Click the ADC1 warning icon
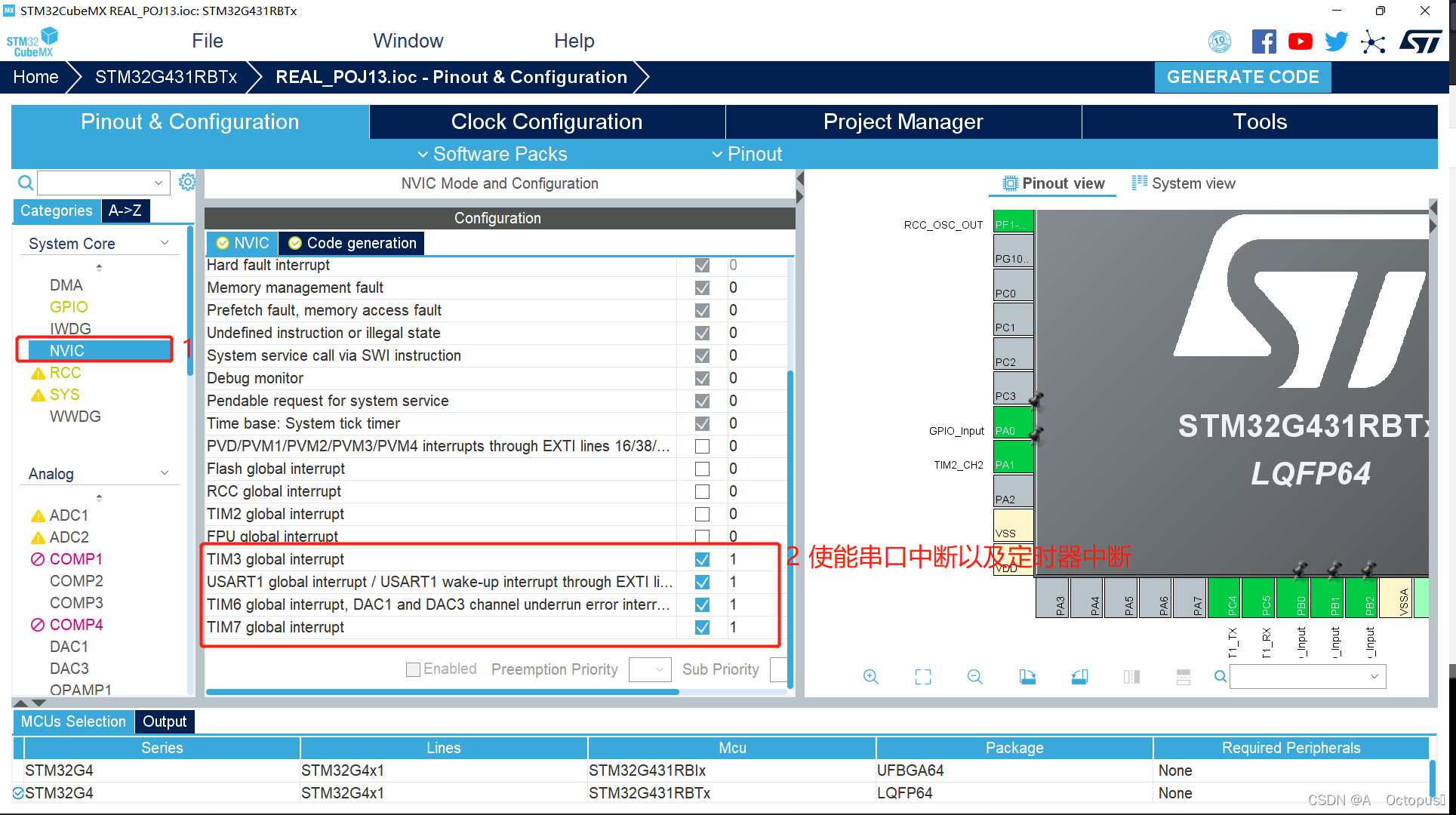The image size is (1456, 815). [x=38, y=516]
